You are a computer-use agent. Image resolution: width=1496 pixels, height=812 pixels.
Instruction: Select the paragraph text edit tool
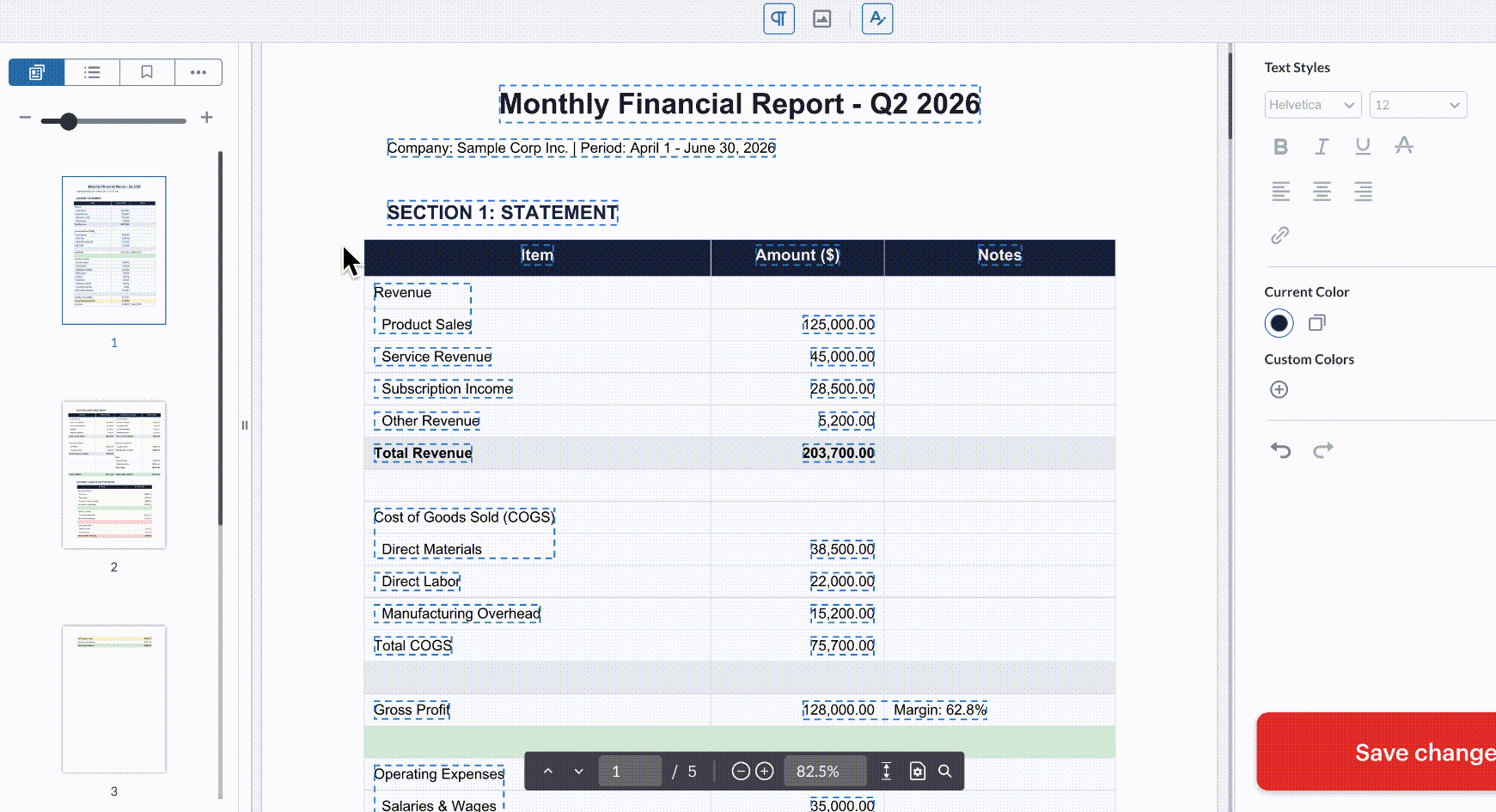pyautogui.click(x=779, y=19)
